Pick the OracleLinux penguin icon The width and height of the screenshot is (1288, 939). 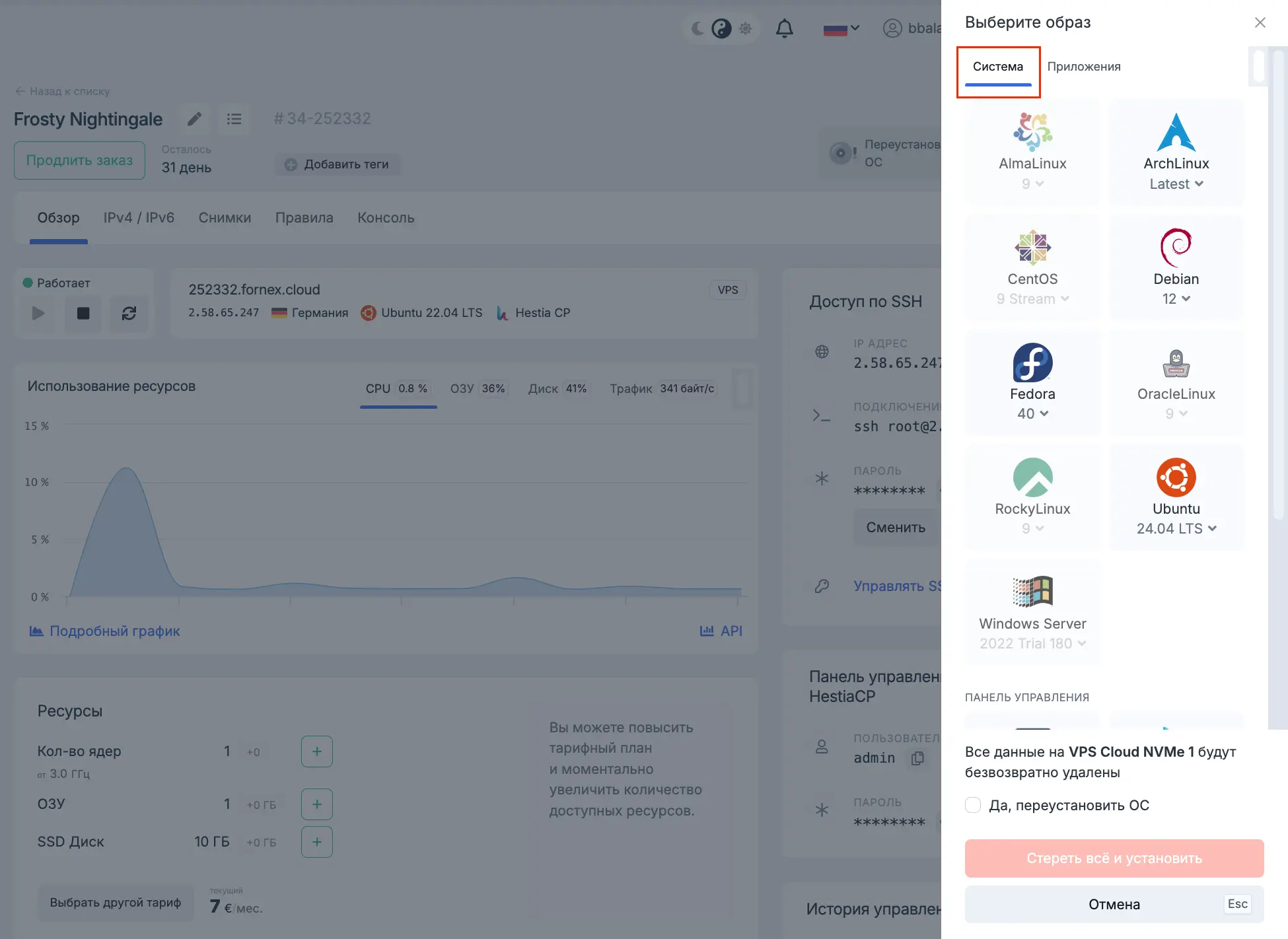(x=1176, y=362)
